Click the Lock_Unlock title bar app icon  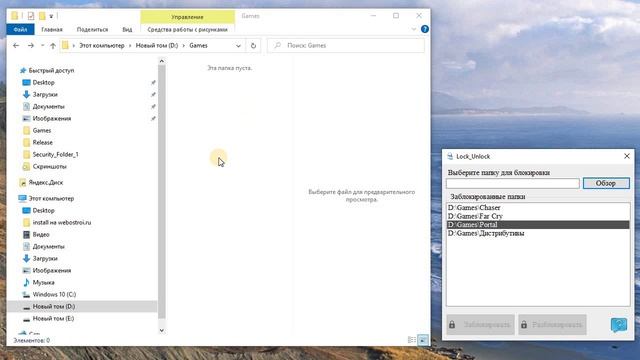pyautogui.click(x=450, y=156)
